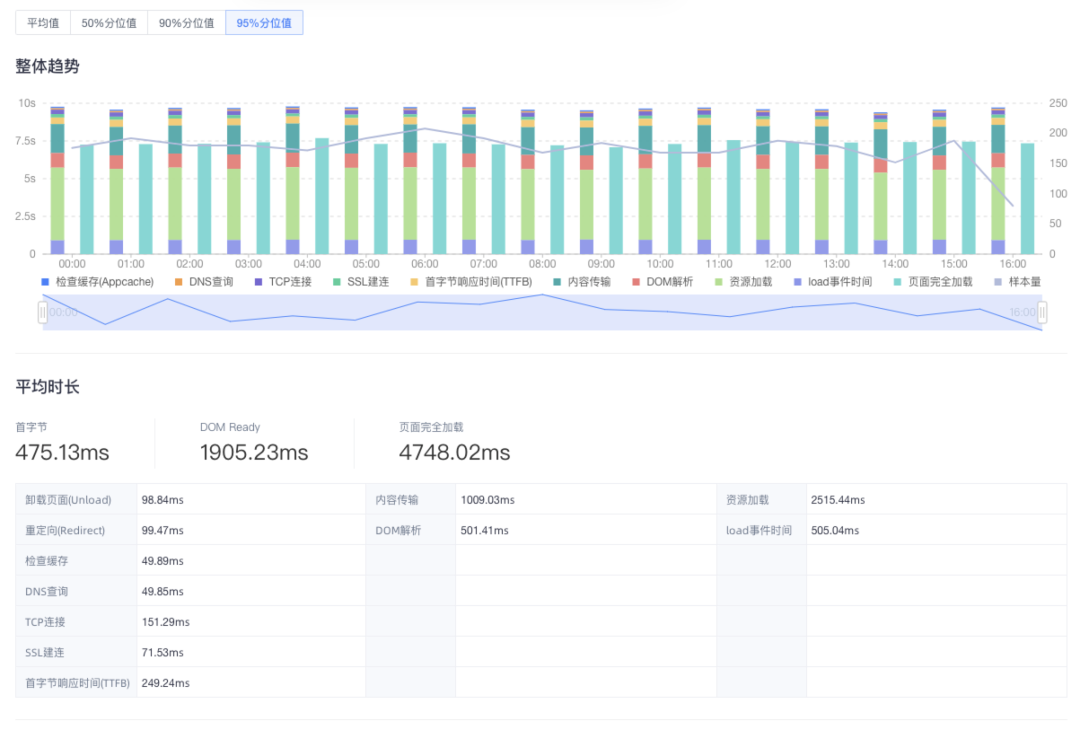The height and width of the screenshot is (730, 1080).
Task: Click the 09:00 x-axis label
Action: click(x=601, y=264)
